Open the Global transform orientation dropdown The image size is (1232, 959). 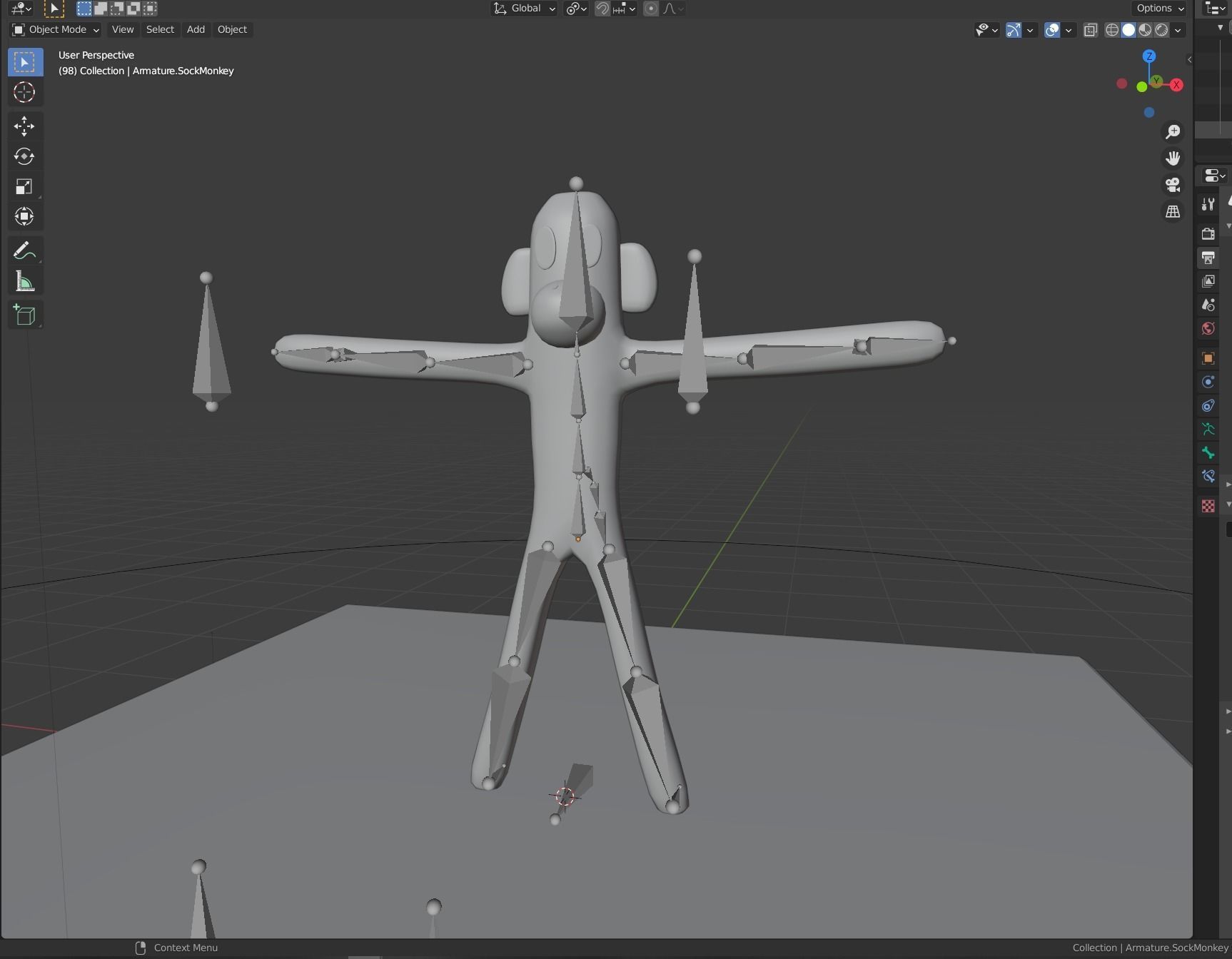point(524,9)
